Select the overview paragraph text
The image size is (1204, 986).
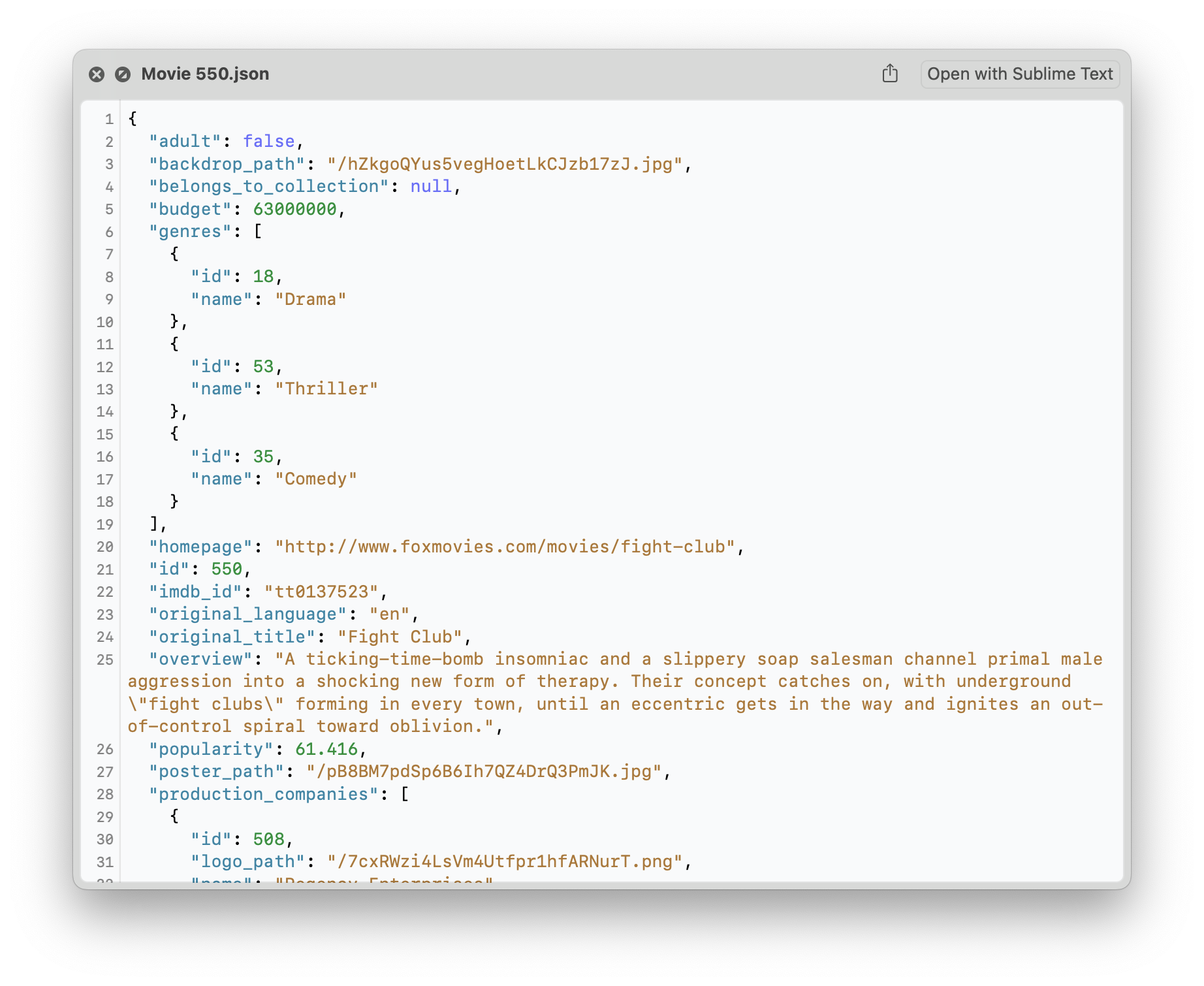click(x=588, y=692)
